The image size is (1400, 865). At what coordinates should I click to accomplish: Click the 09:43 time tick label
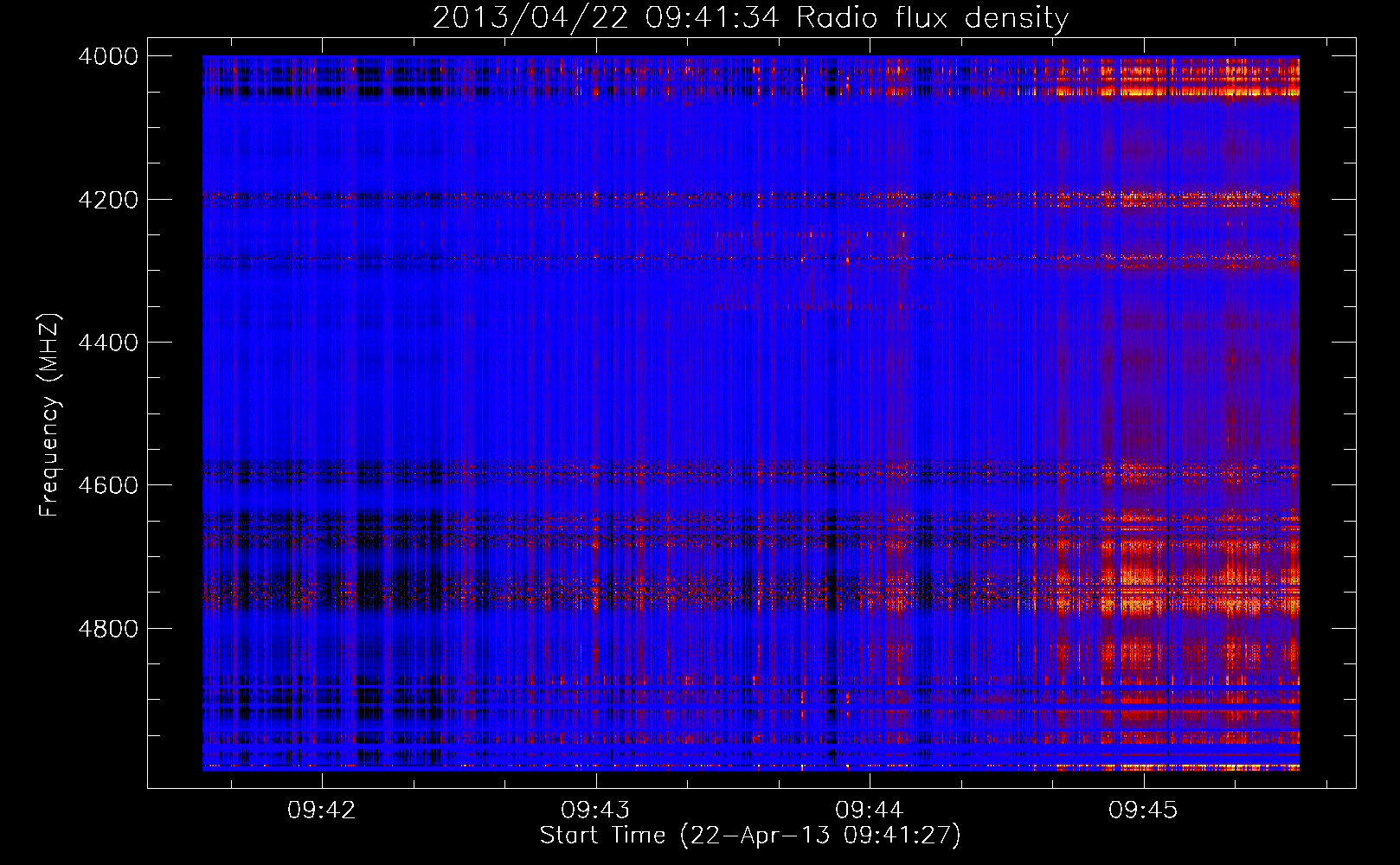pos(595,811)
